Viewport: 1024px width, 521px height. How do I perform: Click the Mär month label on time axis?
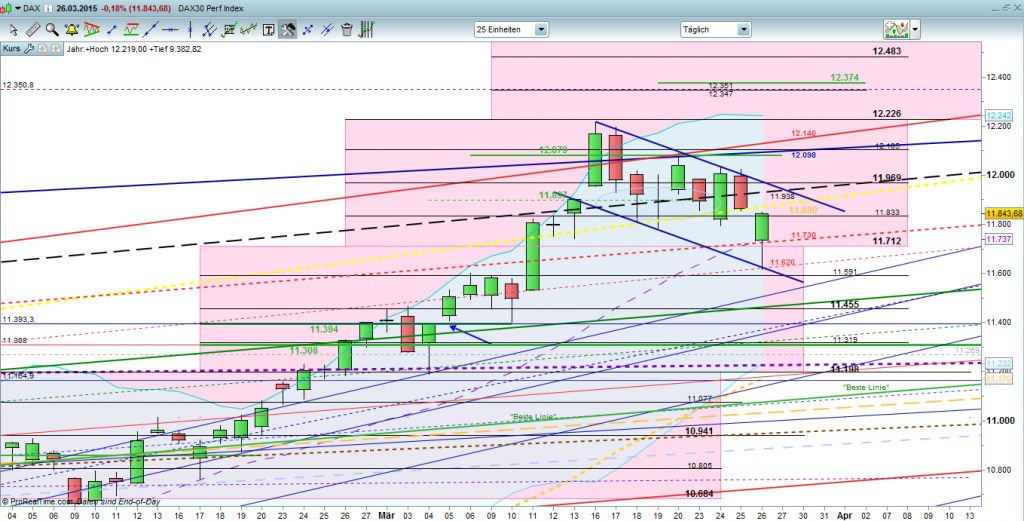[x=385, y=515]
